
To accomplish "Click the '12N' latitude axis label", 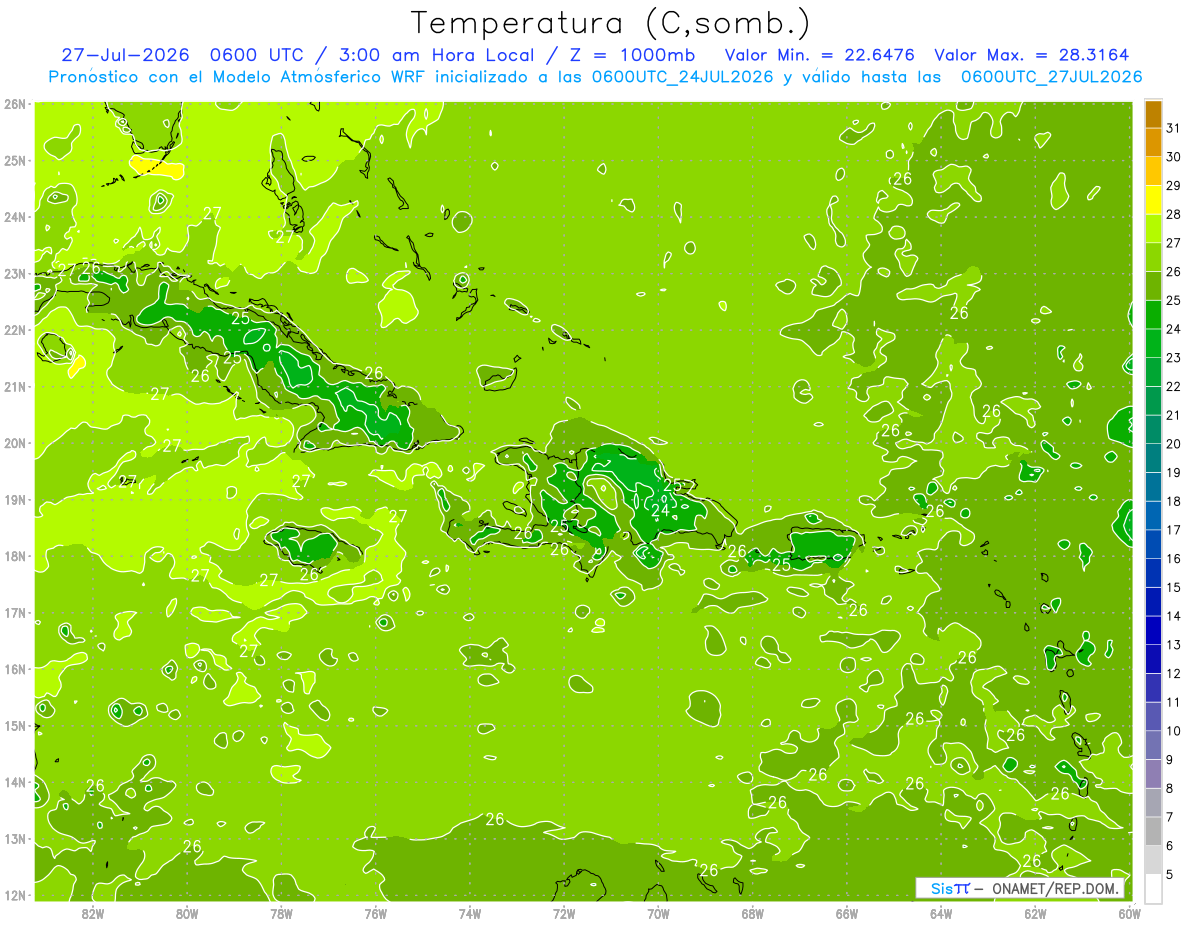I will coord(15,896).
